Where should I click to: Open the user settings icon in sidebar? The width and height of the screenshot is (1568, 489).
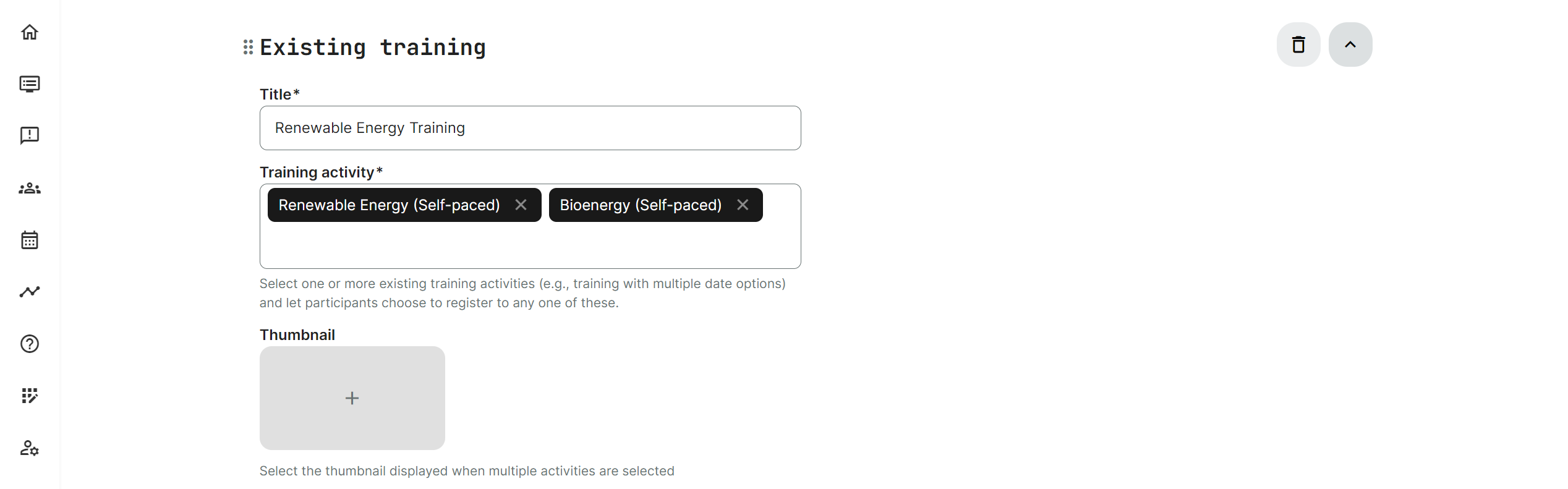click(30, 448)
